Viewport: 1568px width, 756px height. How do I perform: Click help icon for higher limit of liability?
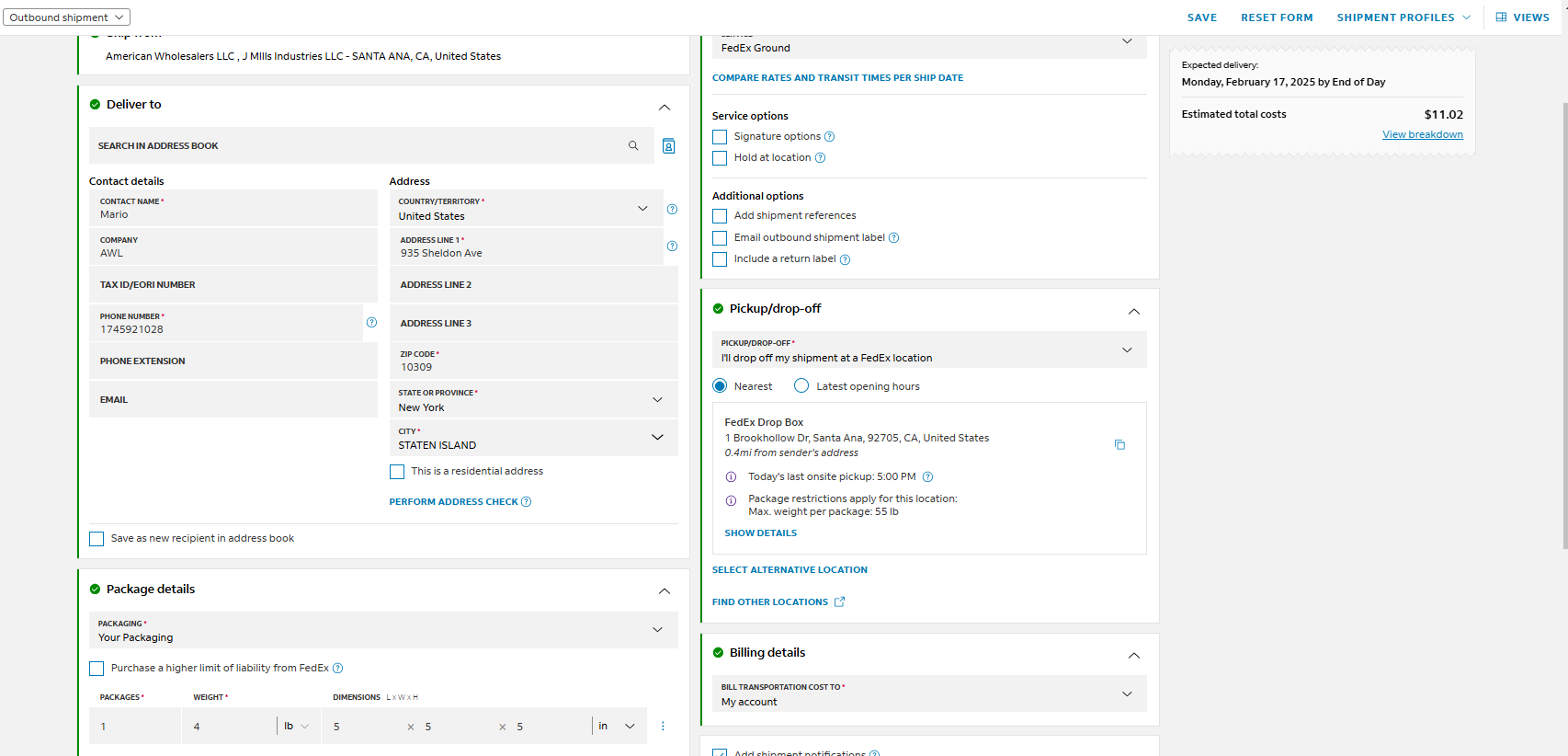337,669
